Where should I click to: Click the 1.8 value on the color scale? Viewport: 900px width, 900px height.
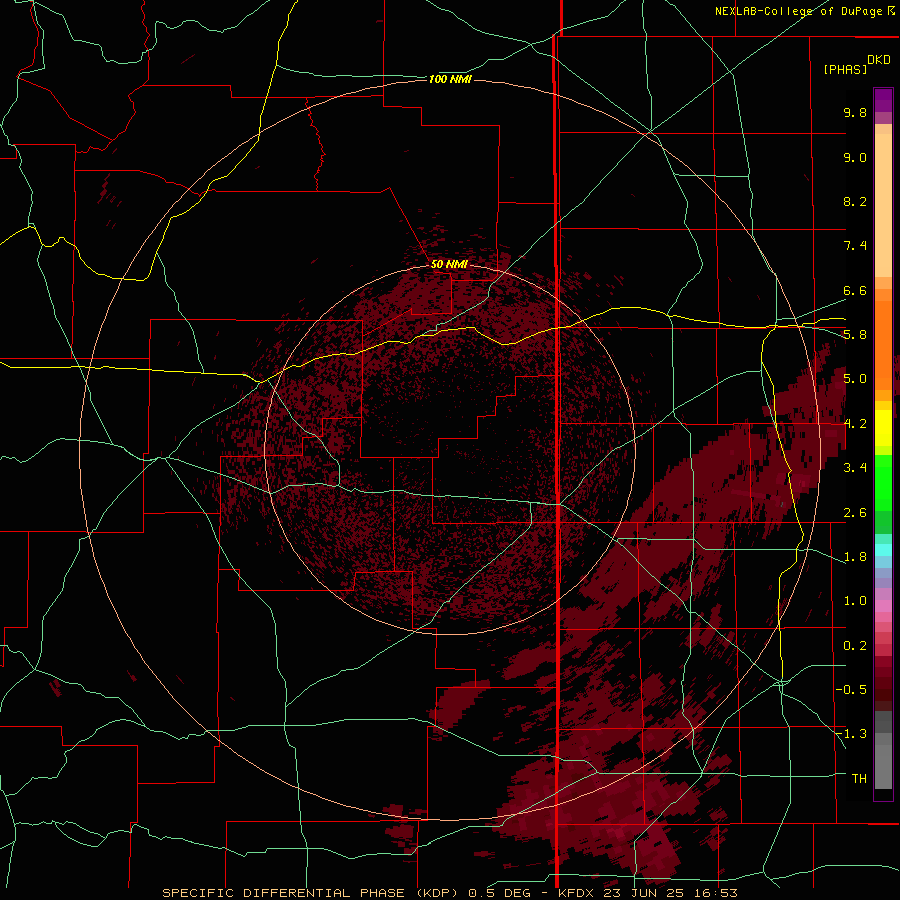coord(855,557)
